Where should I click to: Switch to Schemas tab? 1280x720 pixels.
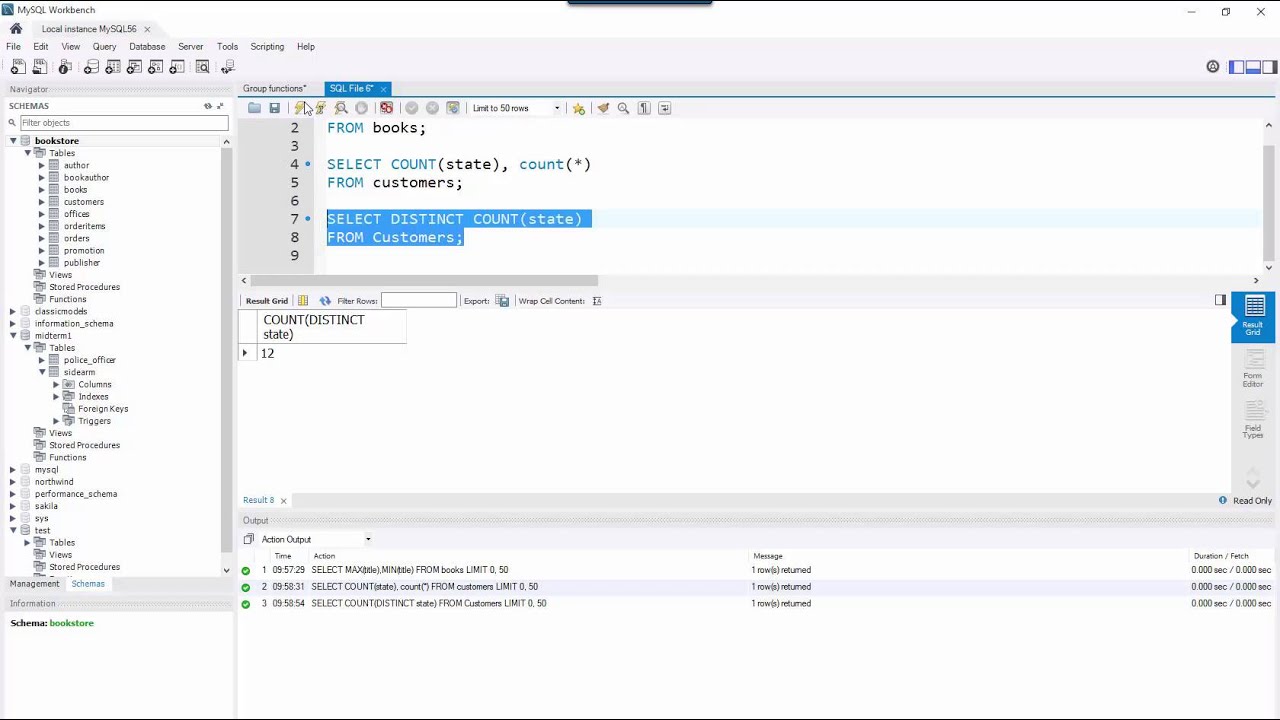point(88,584)
